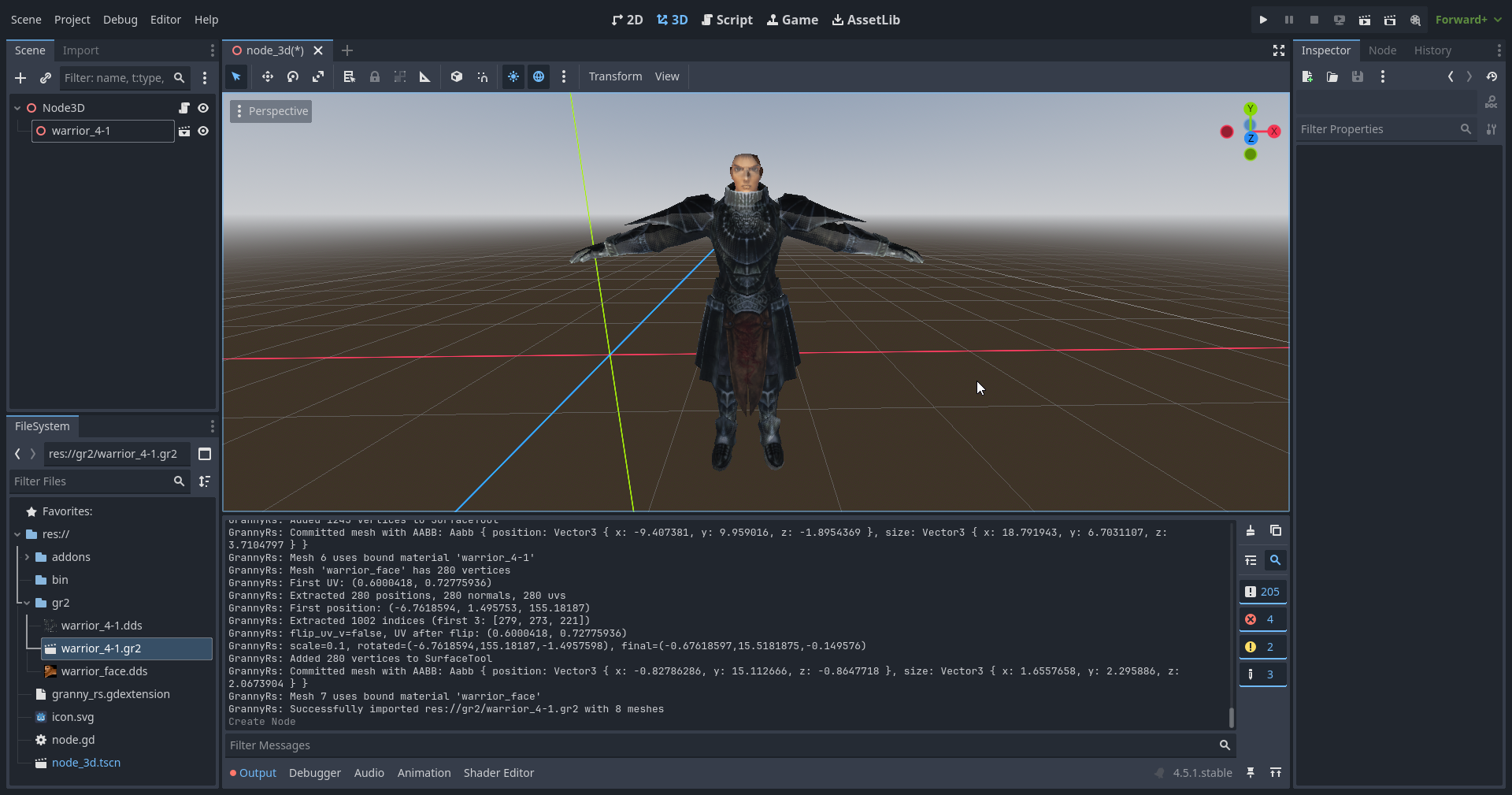Collapse the gr2 folder
1512x795 pixels.
tap(27, 603)
